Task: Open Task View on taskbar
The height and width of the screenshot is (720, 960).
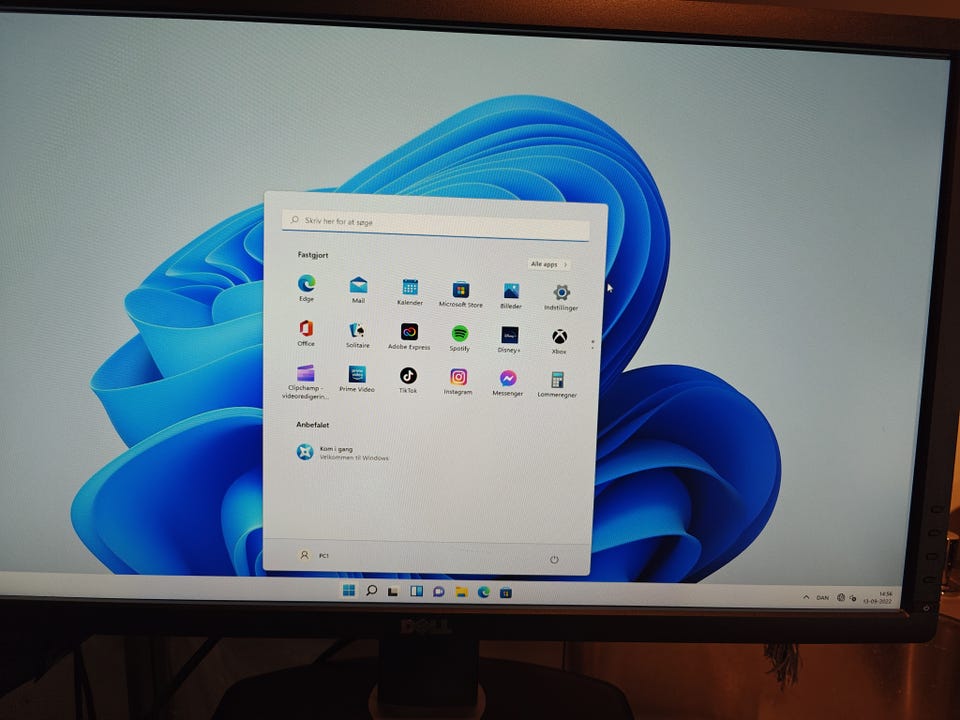Action: point(393,591)
